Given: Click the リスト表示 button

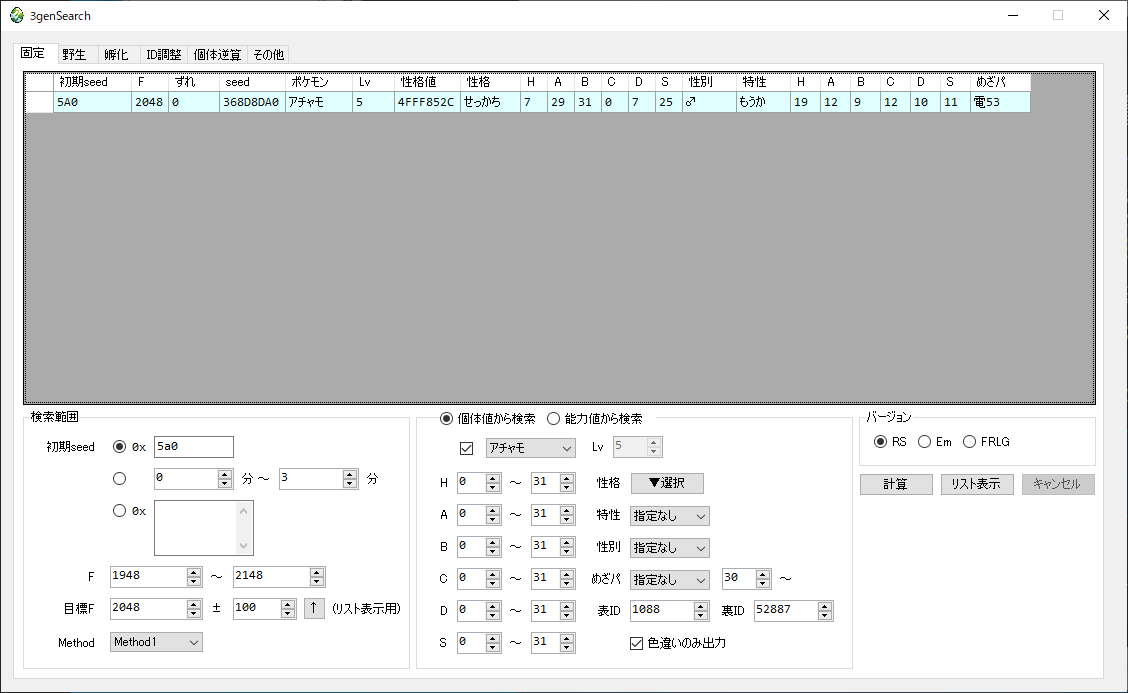Looking at the screenshot, I should click(x=977, y=484).
